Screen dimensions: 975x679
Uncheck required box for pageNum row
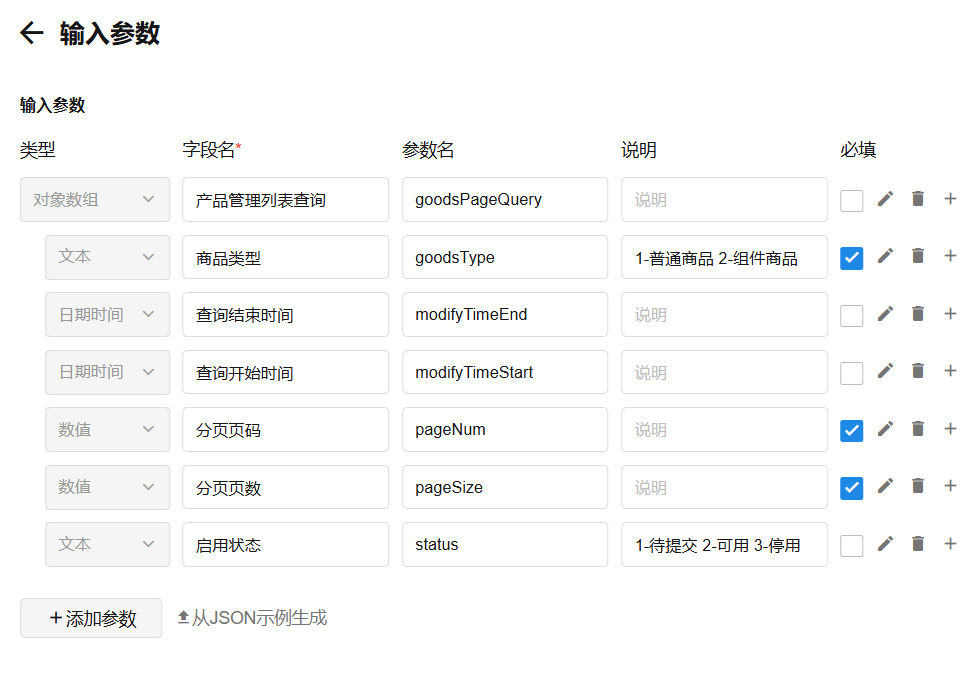[851, 430]
